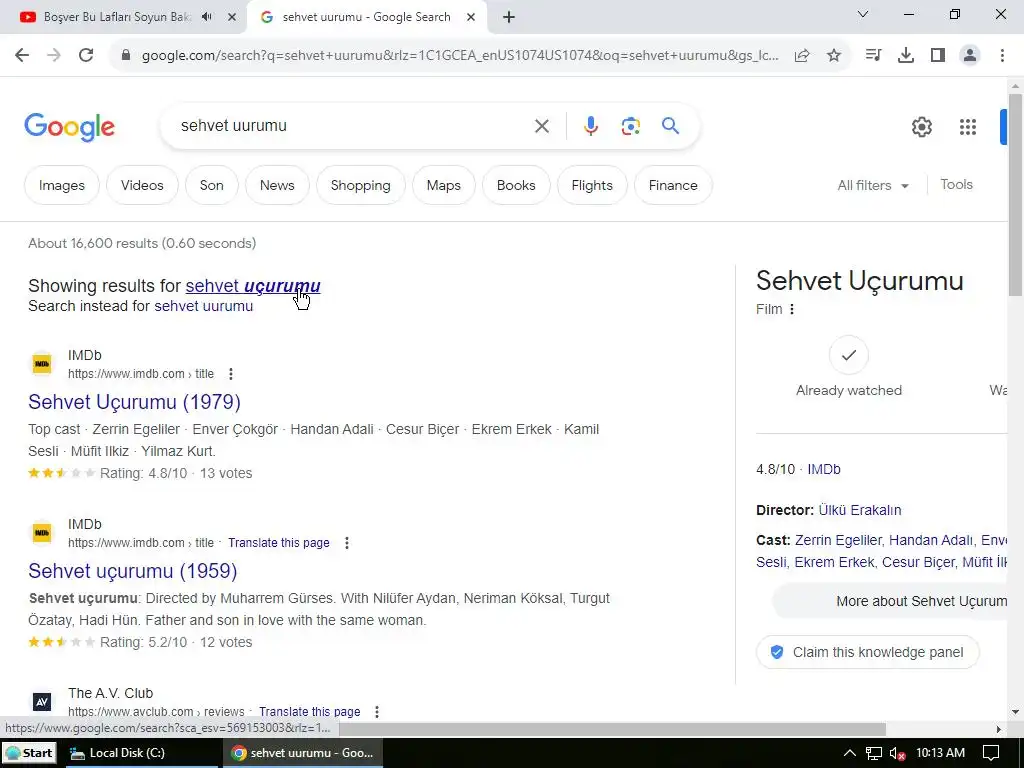1024x768 pixels.
Task: Go forward using the navigation arrow
Action: pyautogui.click(x=54, y=56)
